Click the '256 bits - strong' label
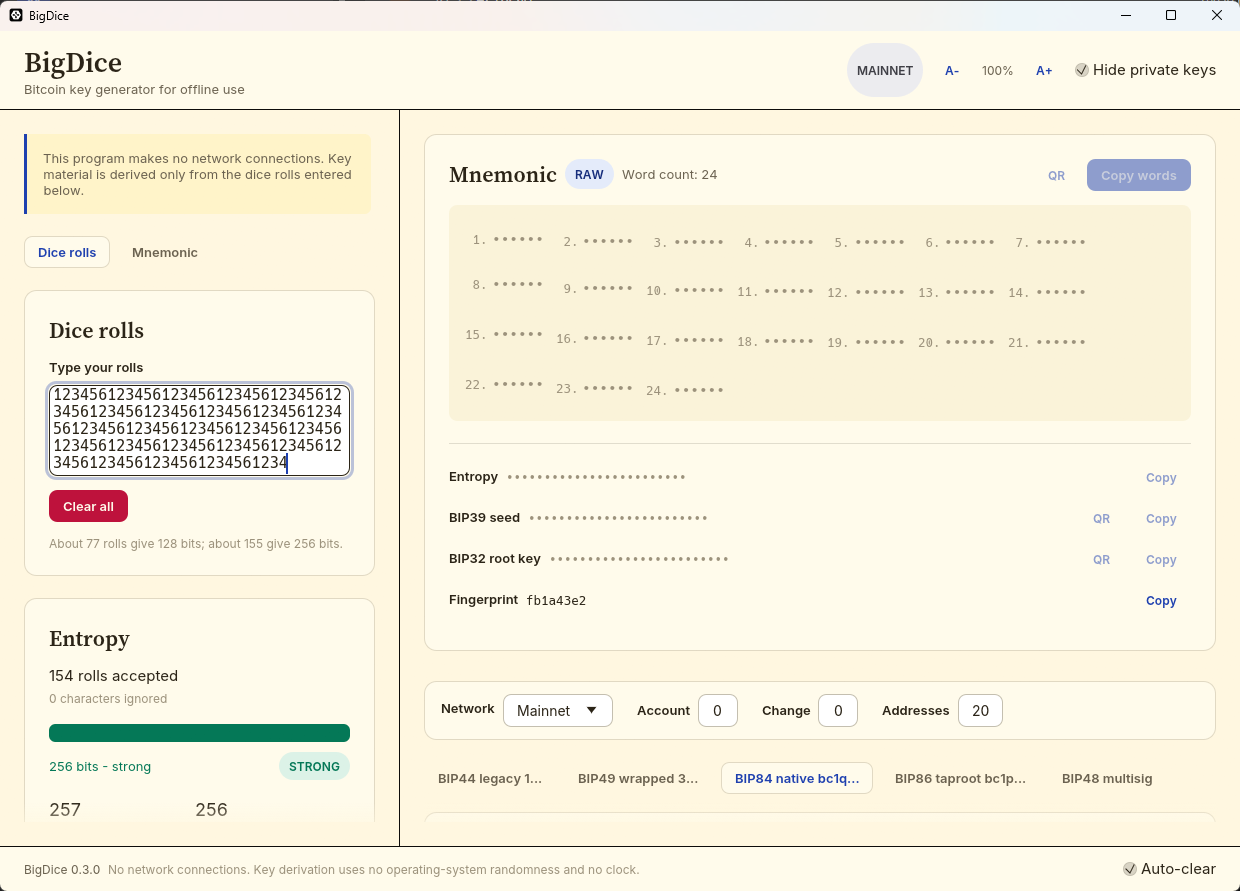Image resolution: width=1240 pixels, height=891 pixels. (100, 767)
